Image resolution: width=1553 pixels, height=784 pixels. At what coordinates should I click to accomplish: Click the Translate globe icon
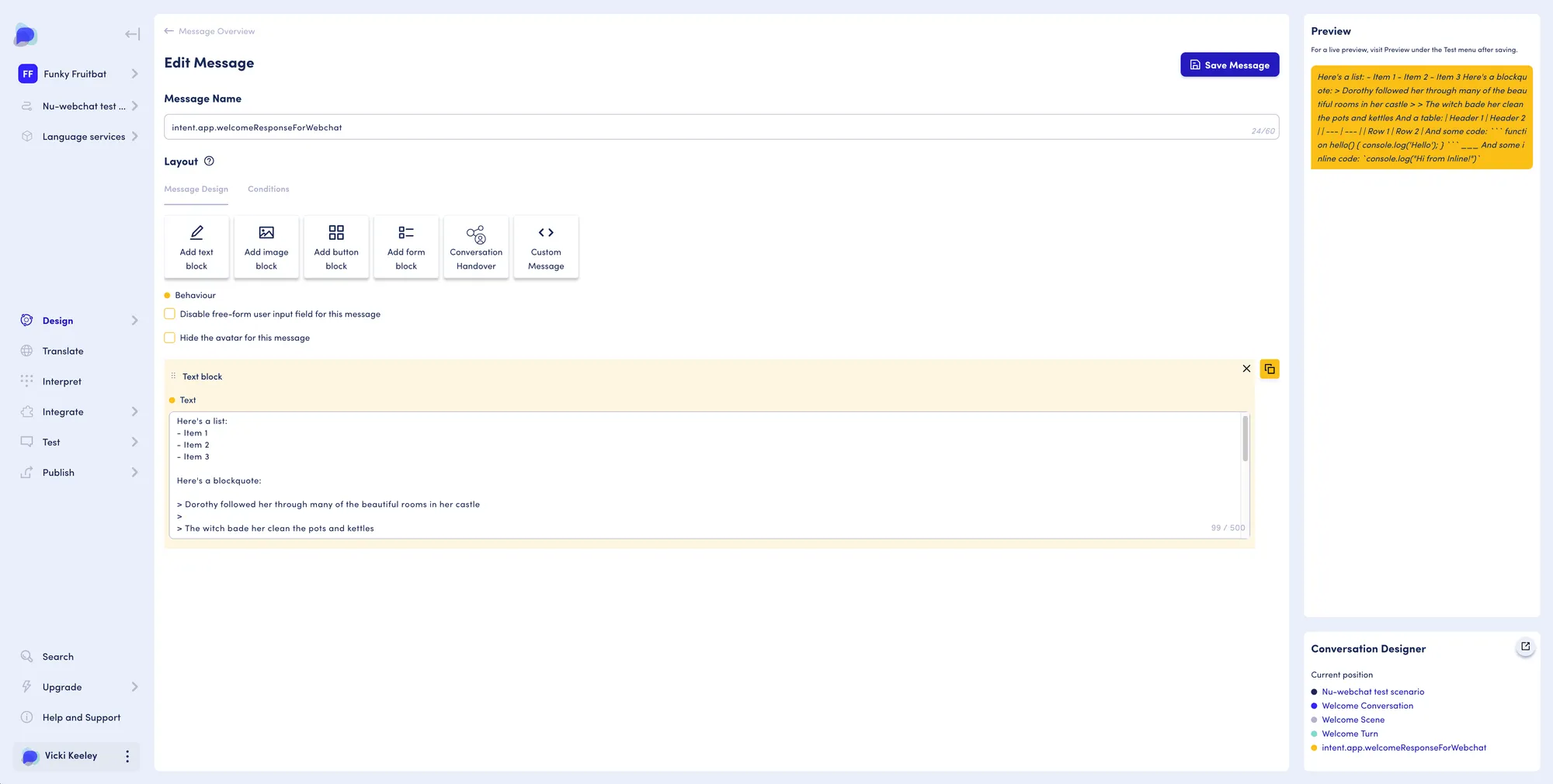coord(27,351)
